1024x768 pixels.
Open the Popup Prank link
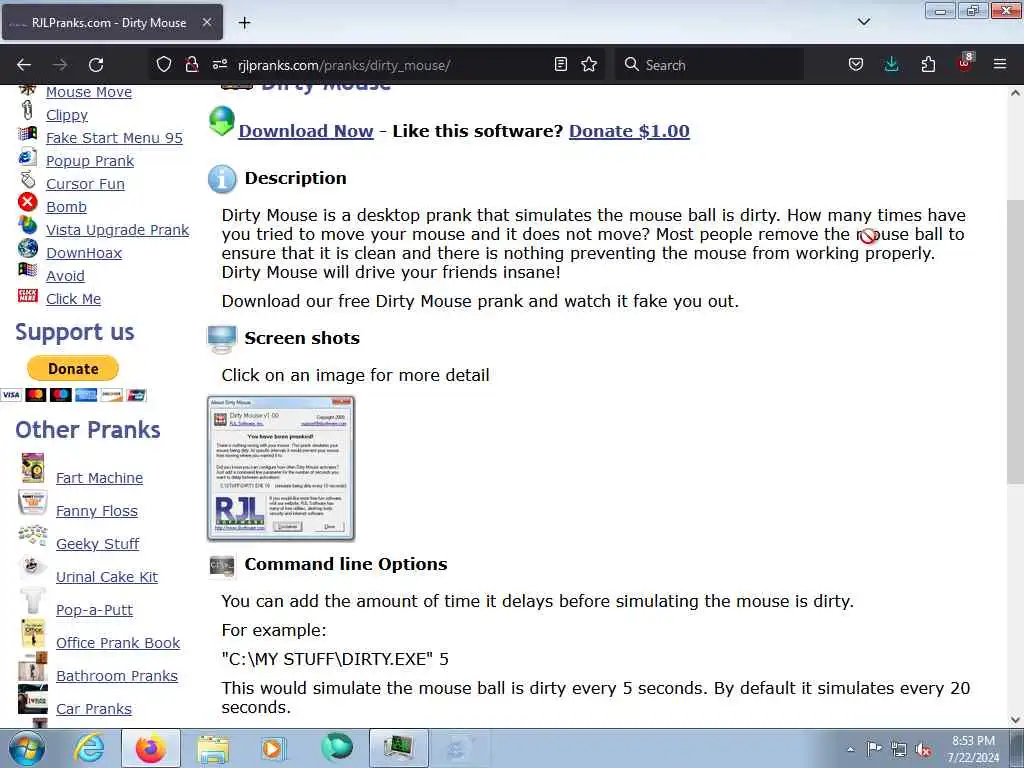(89, 161)
